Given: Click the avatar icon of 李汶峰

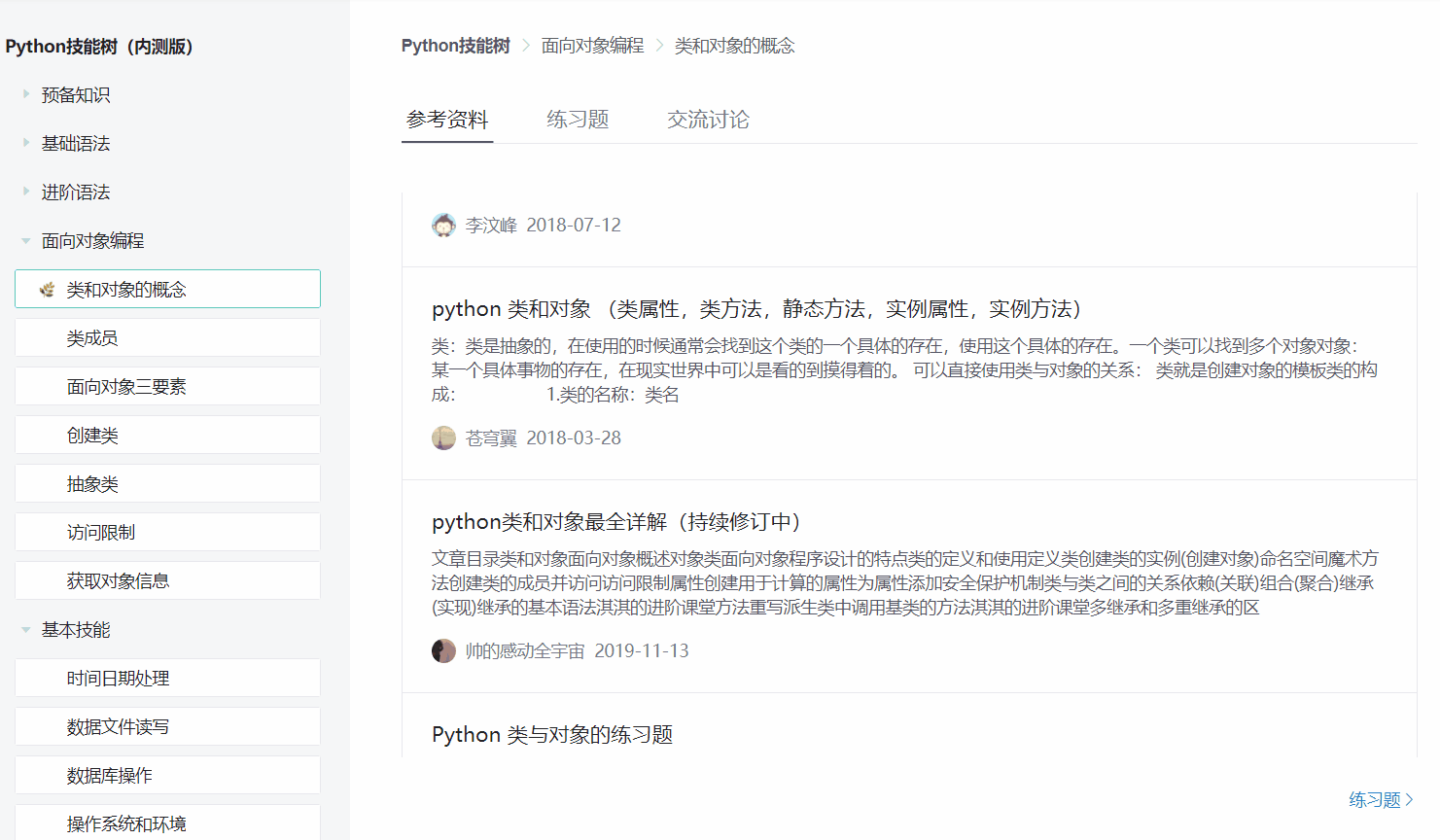Looking at the screenshot, I should (443, 225).
